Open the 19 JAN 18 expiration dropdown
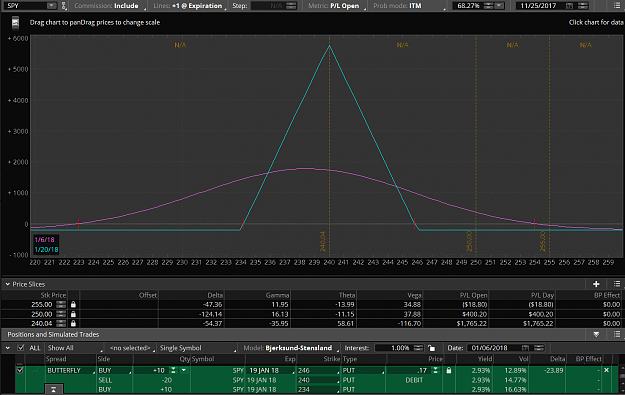Image resolution: width=625 pixels, height=395 pixels. (270, 370)
